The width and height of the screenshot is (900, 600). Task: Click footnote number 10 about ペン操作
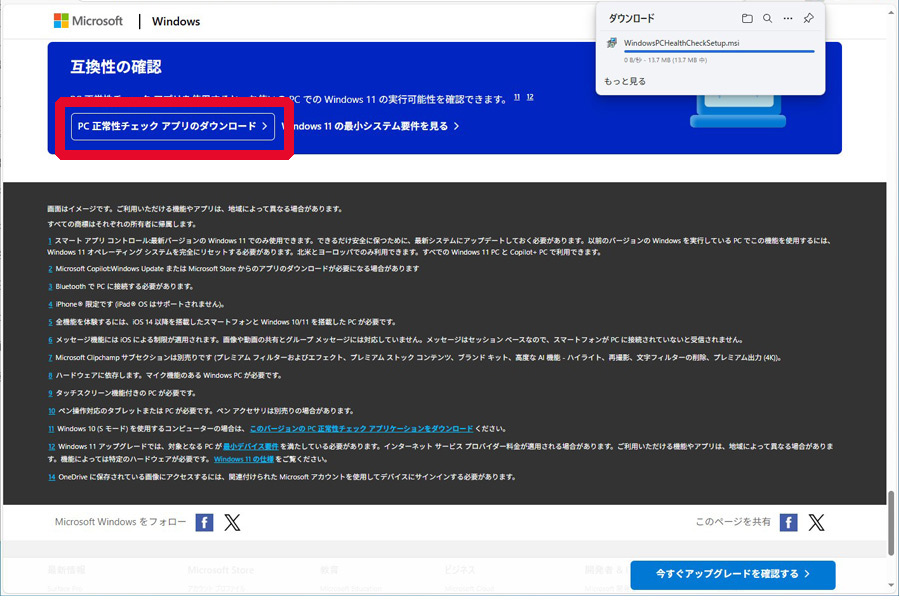pyautogui.click(x=52, y=411)
